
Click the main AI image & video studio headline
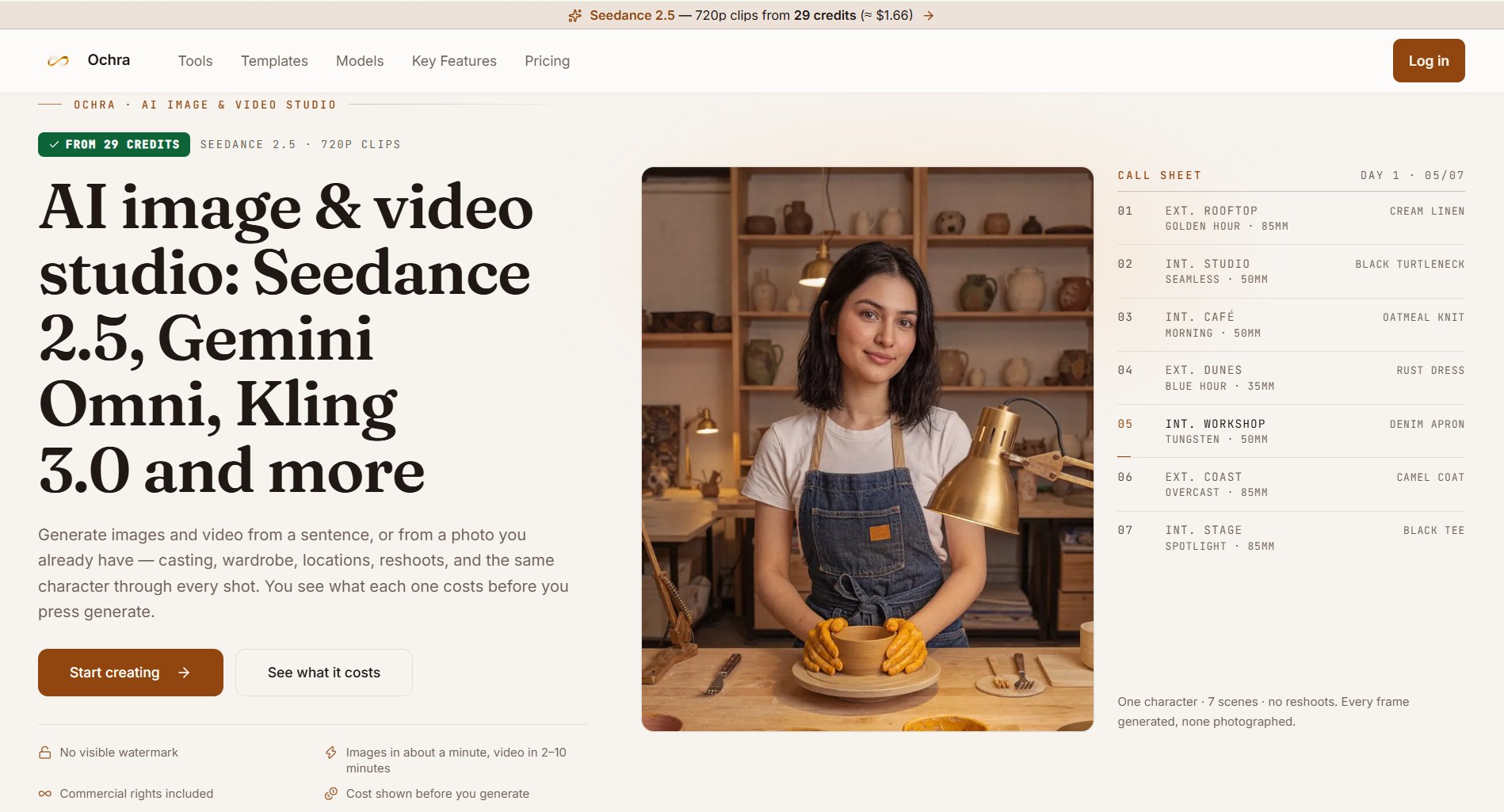[x=286, y=338]
